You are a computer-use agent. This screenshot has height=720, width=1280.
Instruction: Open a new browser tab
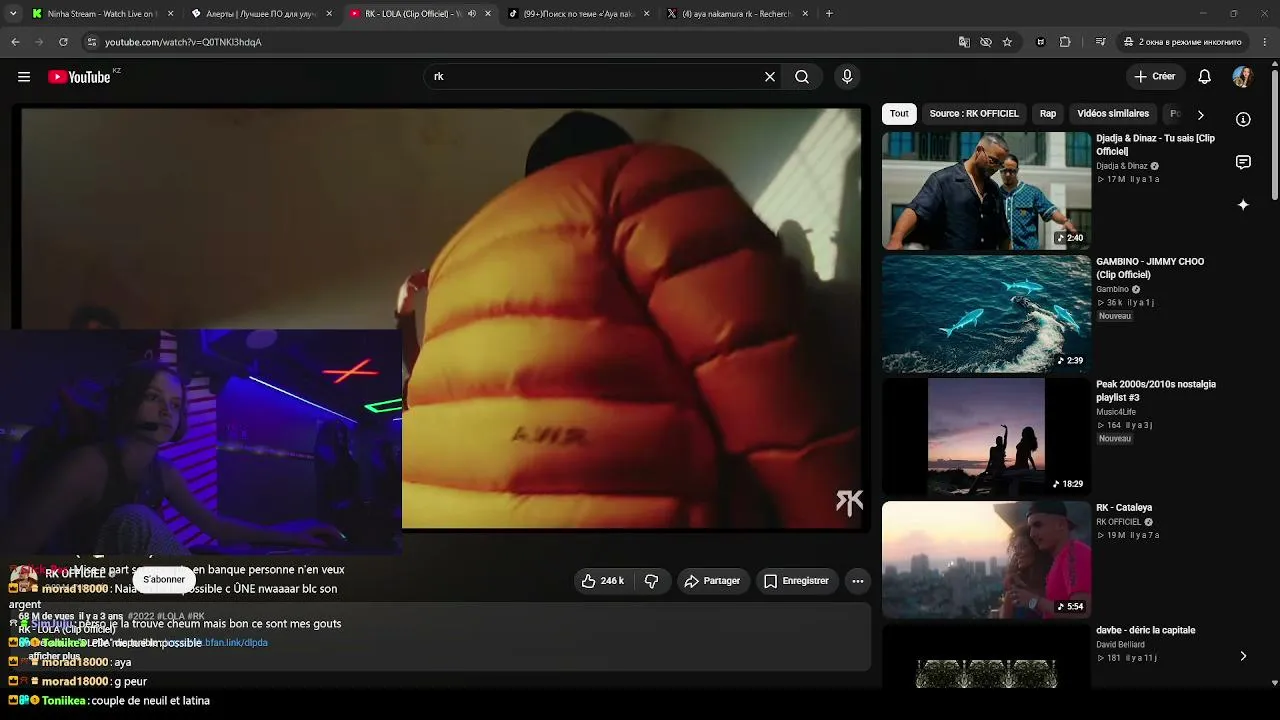829,14
